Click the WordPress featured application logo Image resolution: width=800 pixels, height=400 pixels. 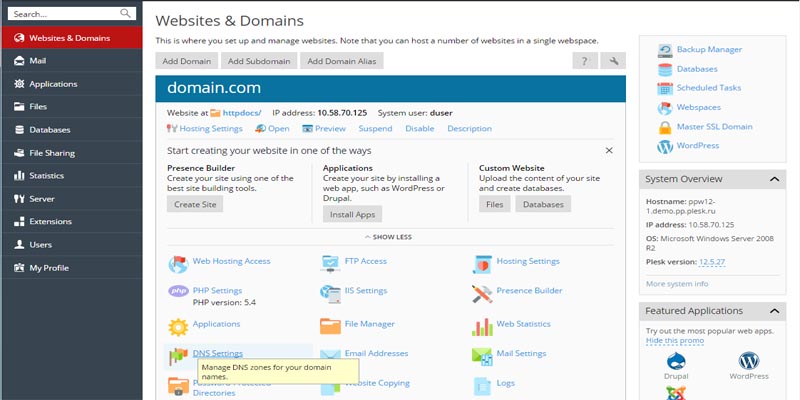coord(748,361)
